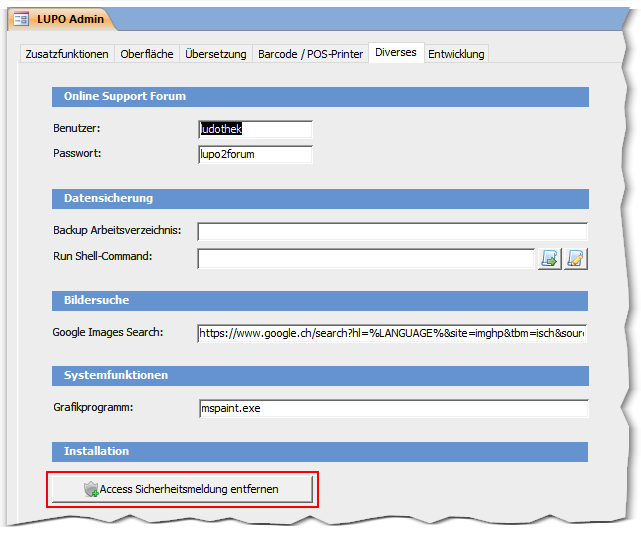
Task: Click the Backup Arbeitsverzeichnis field
Action: [x=392, y=231]
